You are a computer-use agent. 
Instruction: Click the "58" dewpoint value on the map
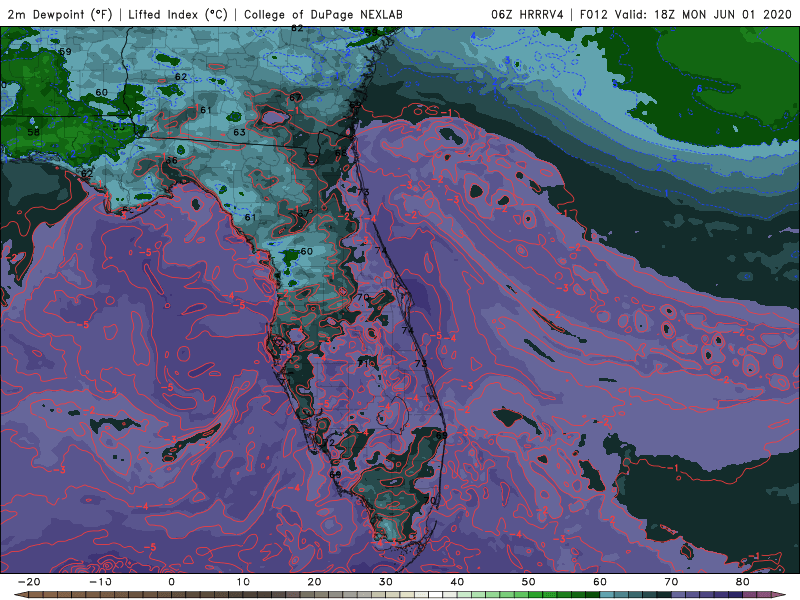33,132
